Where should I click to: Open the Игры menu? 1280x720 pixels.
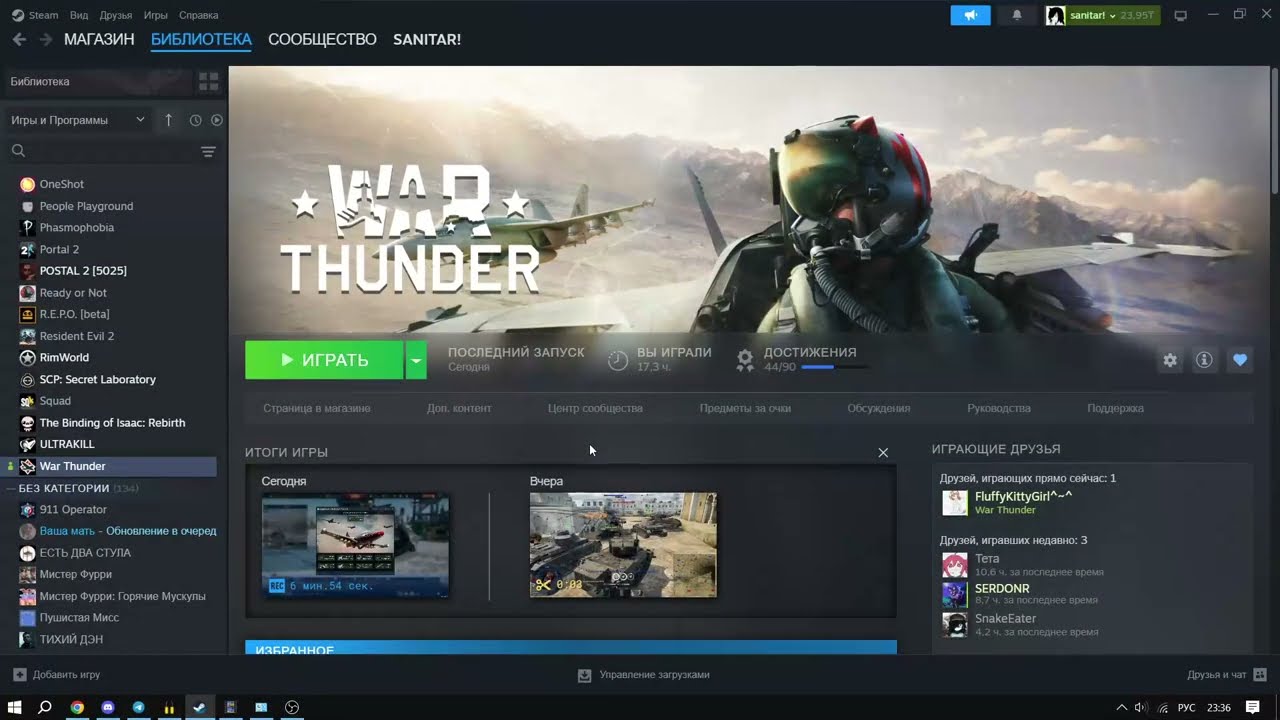tap(155, 15)
